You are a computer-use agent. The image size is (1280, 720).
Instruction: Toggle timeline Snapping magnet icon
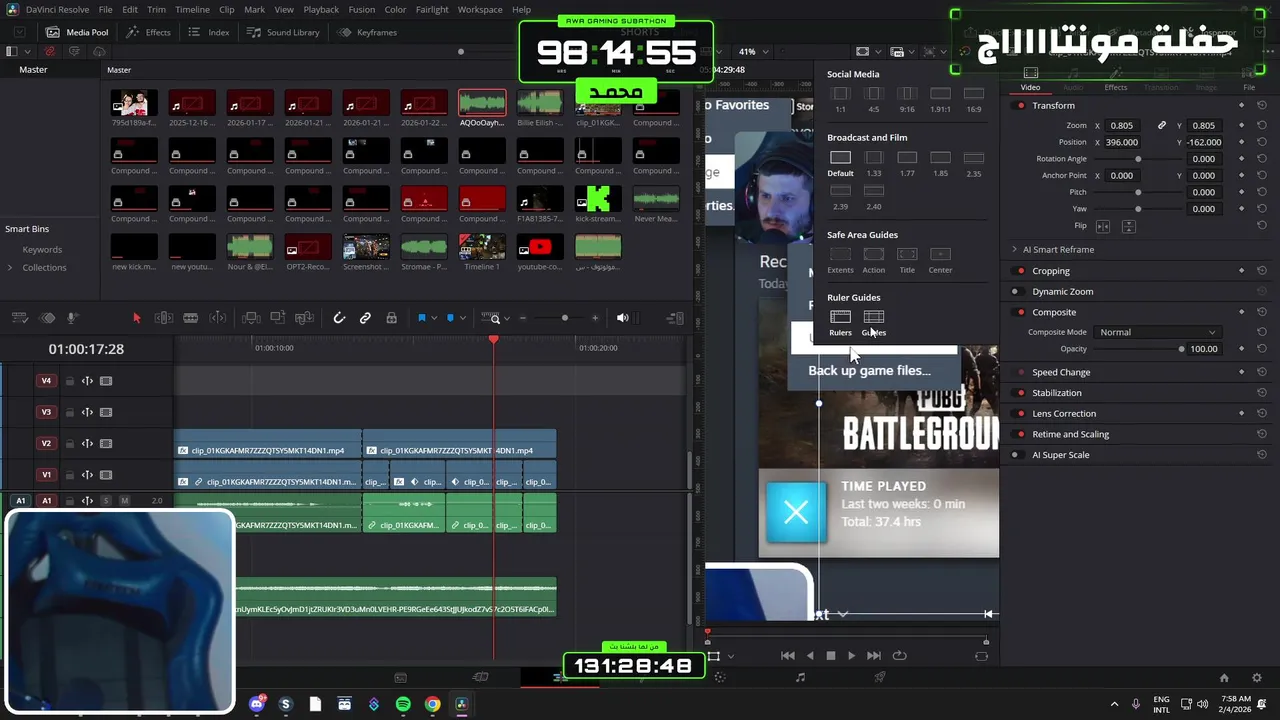tap(339, 318)
